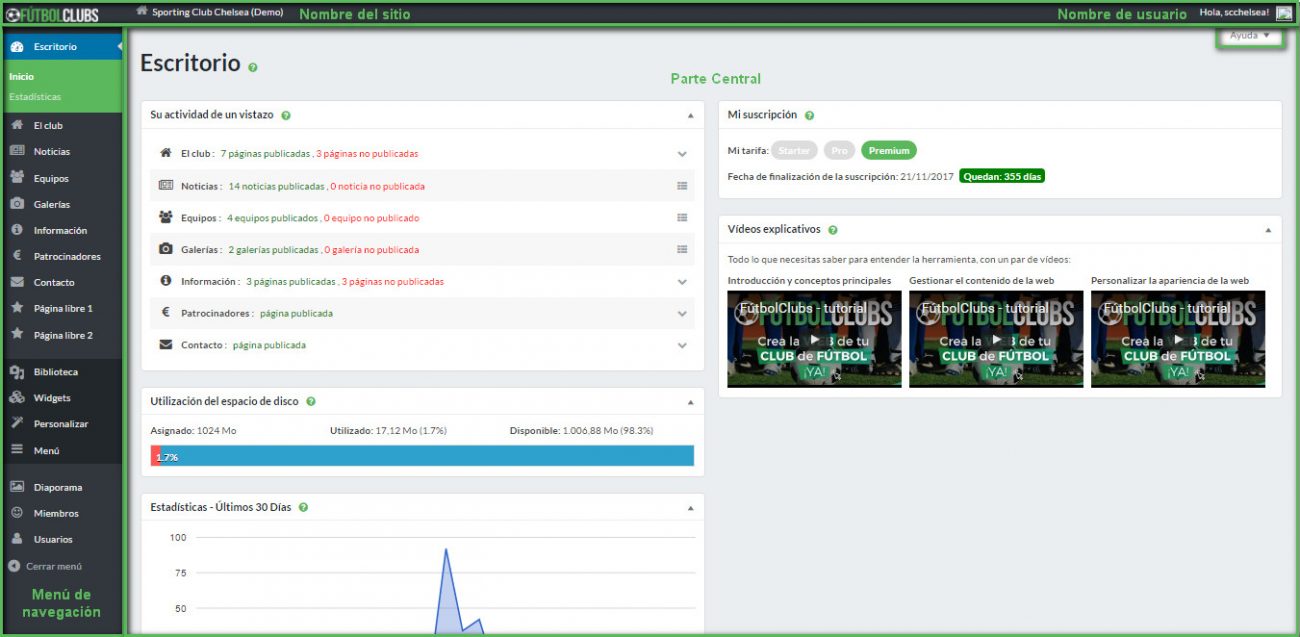Open the Patrocinadores euro icon in sidebar

click(x=17, y=256)
